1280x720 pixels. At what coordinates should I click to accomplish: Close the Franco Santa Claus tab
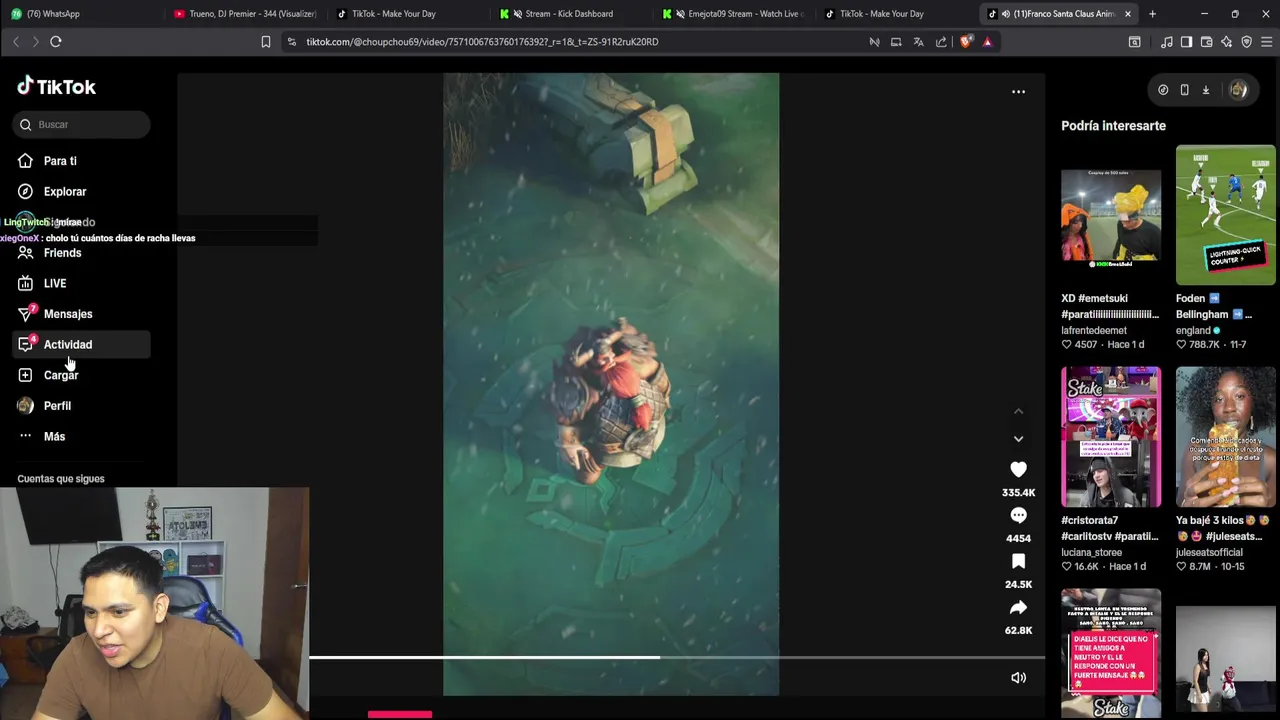point(1128,14)
